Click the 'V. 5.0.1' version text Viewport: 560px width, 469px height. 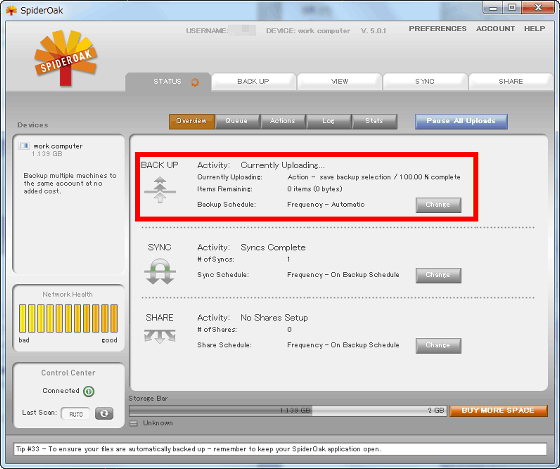coord(373,31)
